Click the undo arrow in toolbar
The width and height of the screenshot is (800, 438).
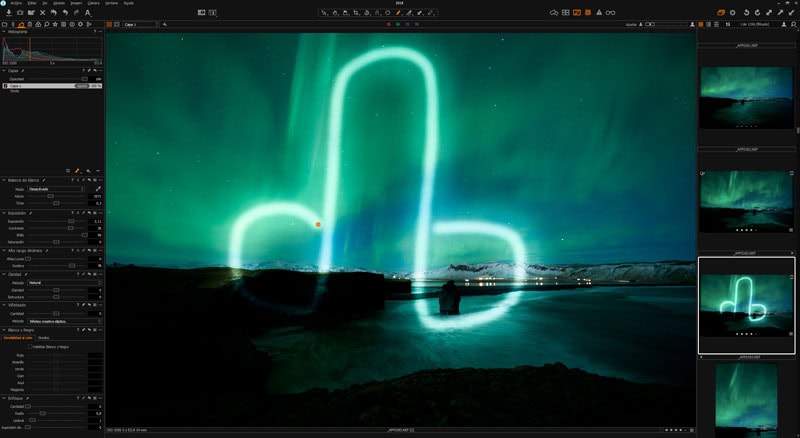pyautogui.click(x=65, y=13)
